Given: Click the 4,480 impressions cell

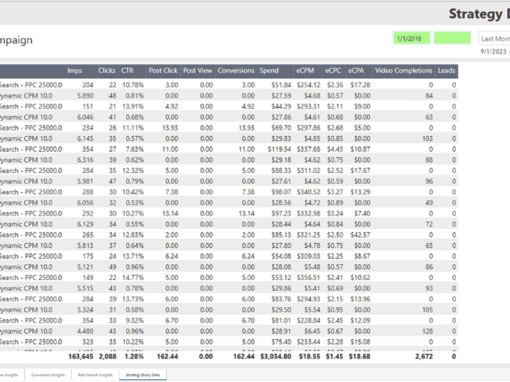Looking at the screenshot, I should click(x=85, y=331).
